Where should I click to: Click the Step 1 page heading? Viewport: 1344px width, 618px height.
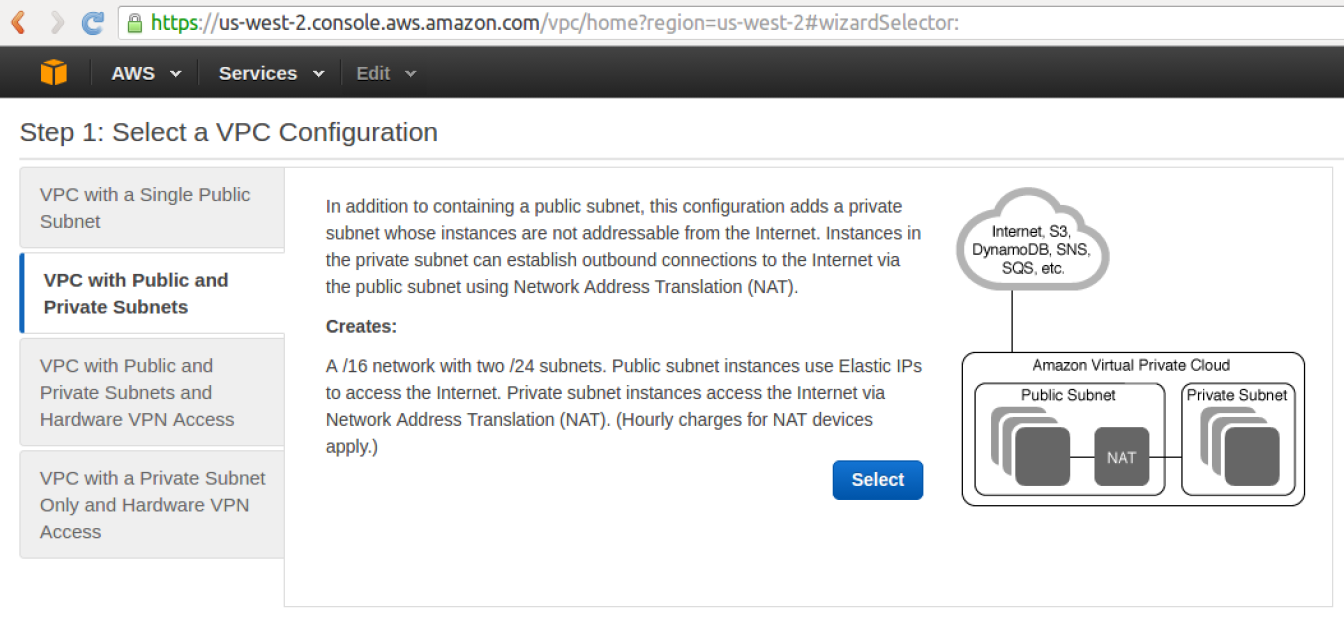click(x=228, y=132)
